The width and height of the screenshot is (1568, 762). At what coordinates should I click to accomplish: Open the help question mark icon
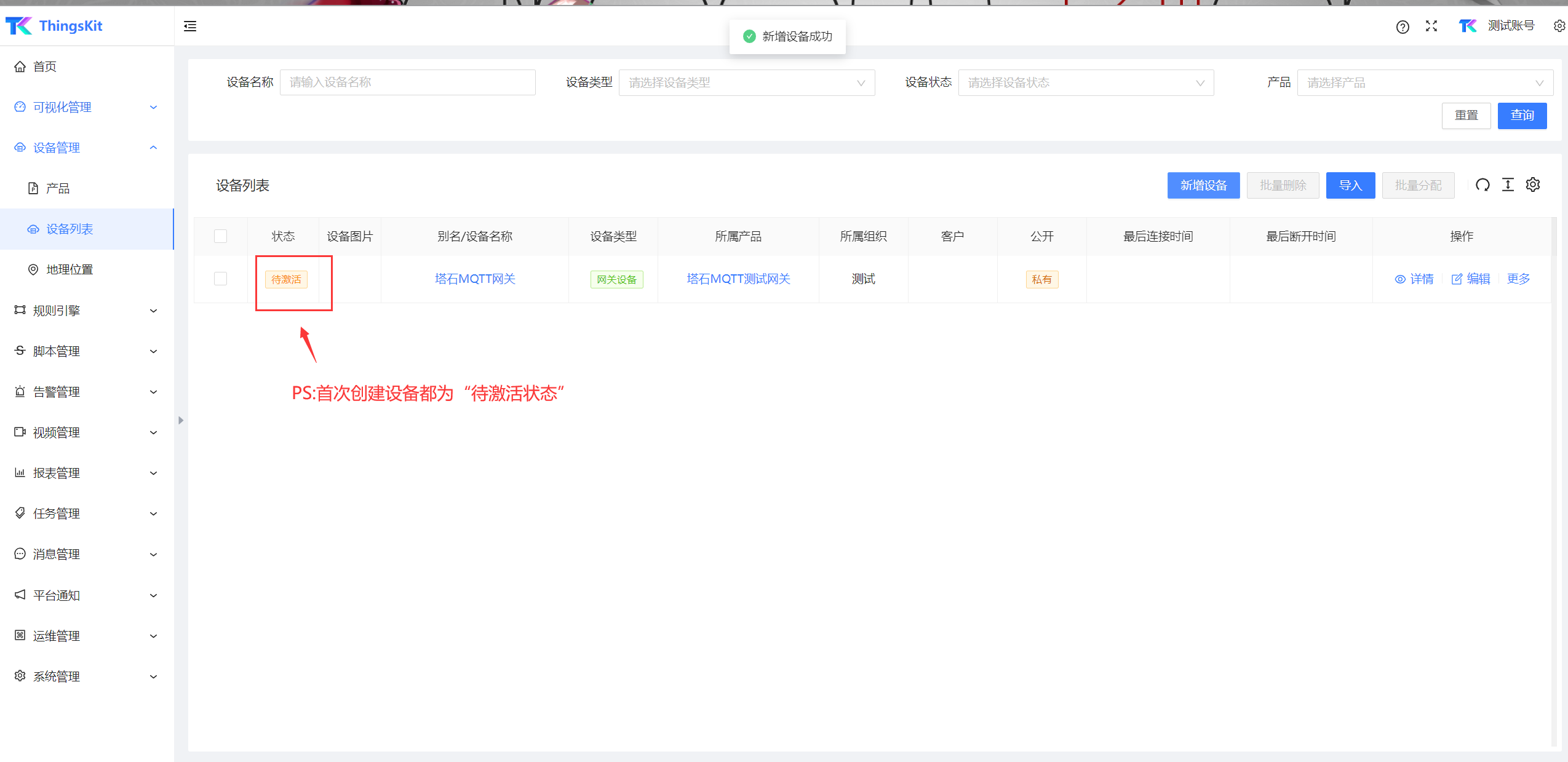point(1402,26)
